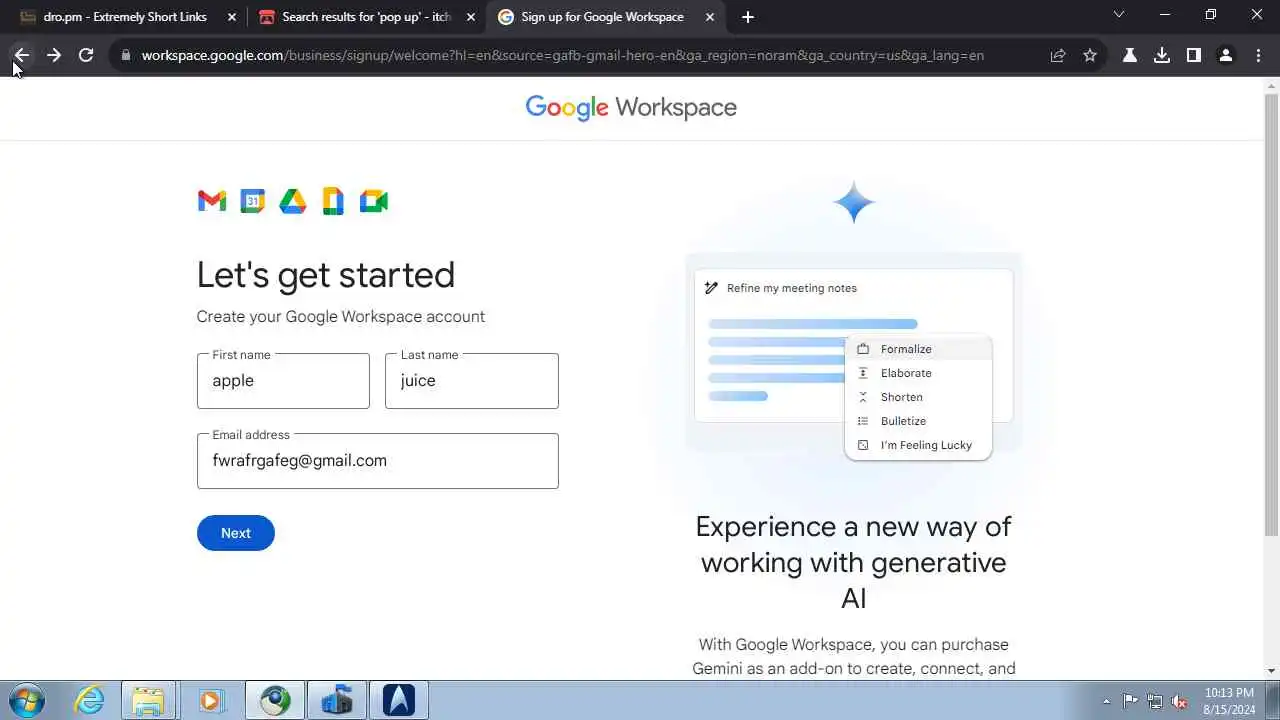Click the volume icon in the system tray
The height and width of the screenshot is (720, 1280).
pos(1180,701)
